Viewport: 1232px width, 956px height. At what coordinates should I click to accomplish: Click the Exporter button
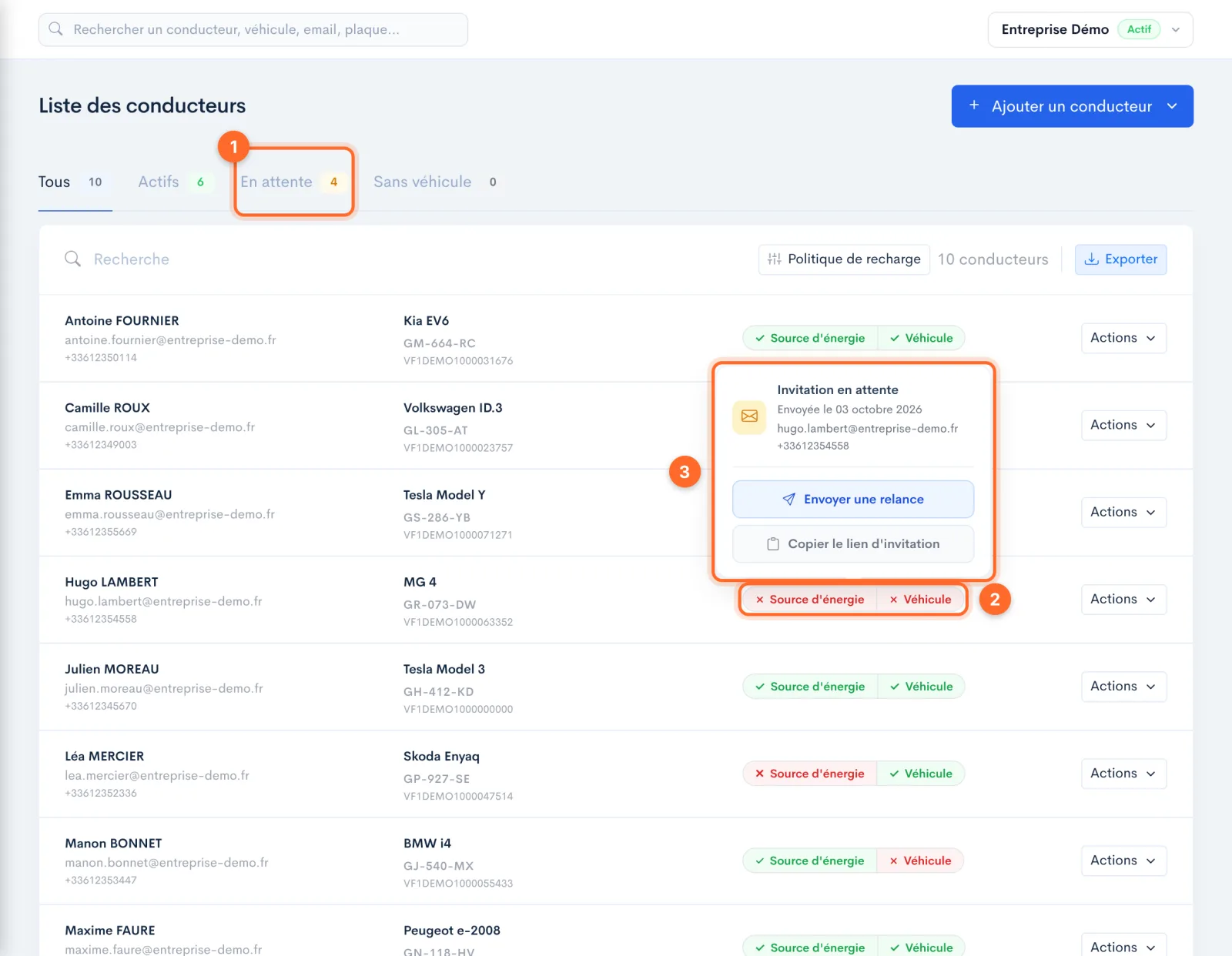pos(1120,259)
